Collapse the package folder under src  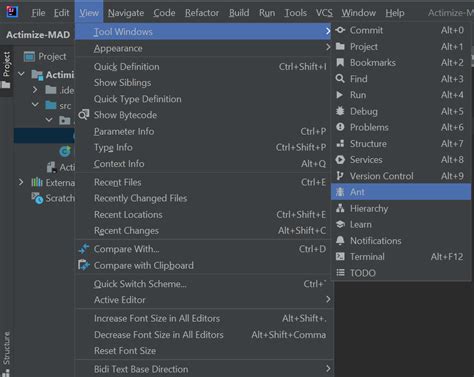pos(49,120)
